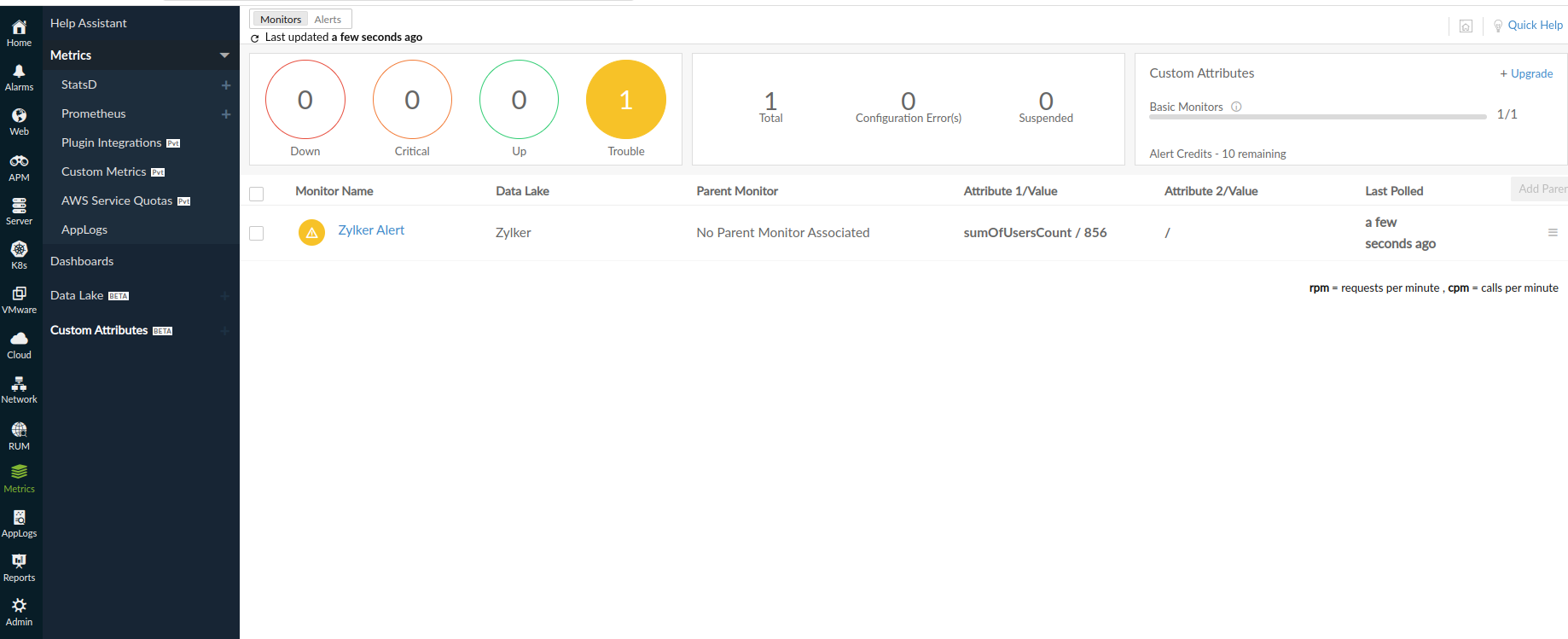This screenshot has height=639, width=1568.
Task: Open Admin gear icon
Action: [19, 606]
